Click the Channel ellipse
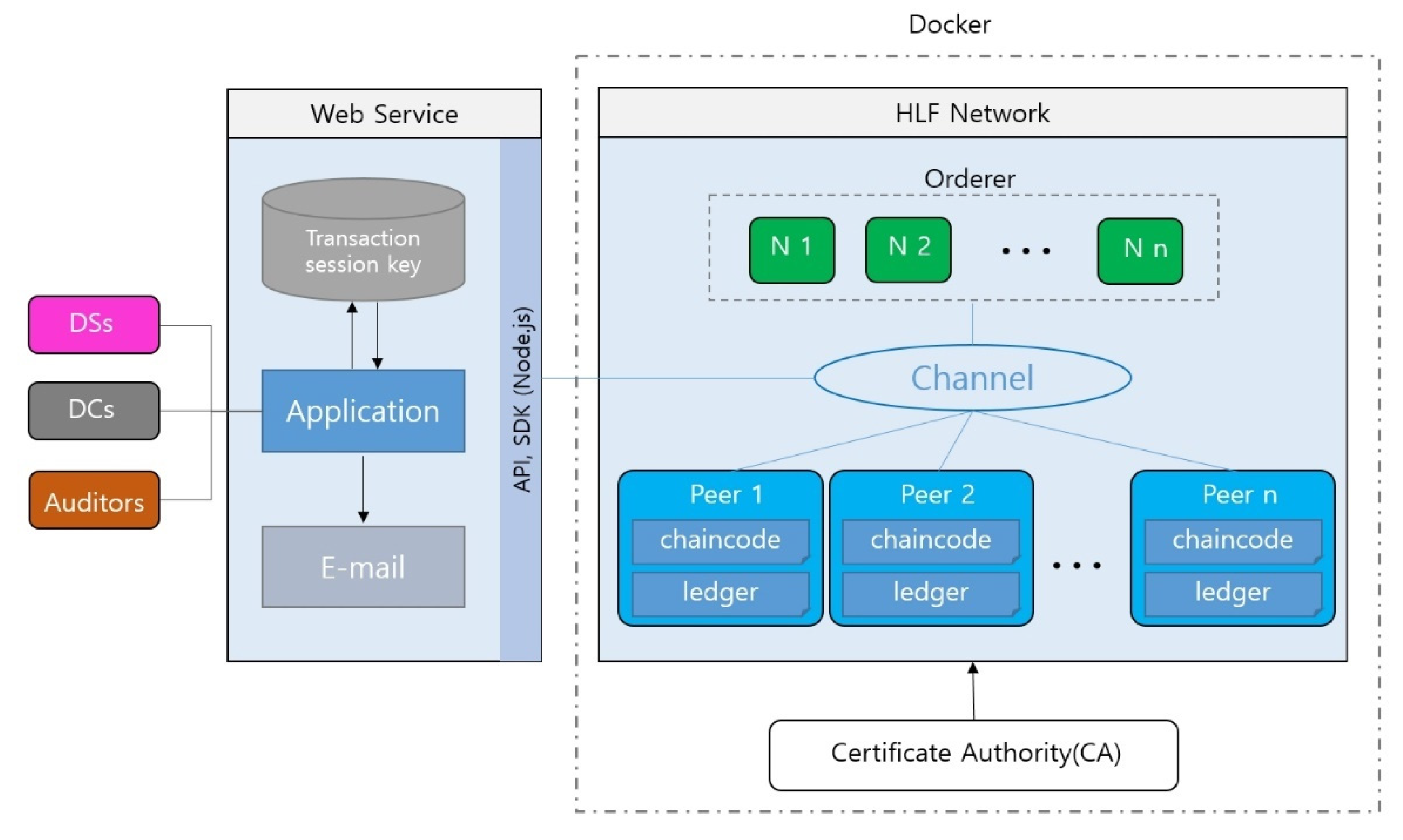Image resolution: width=1403 pixels, height=840 pixels. coord(972,378)
